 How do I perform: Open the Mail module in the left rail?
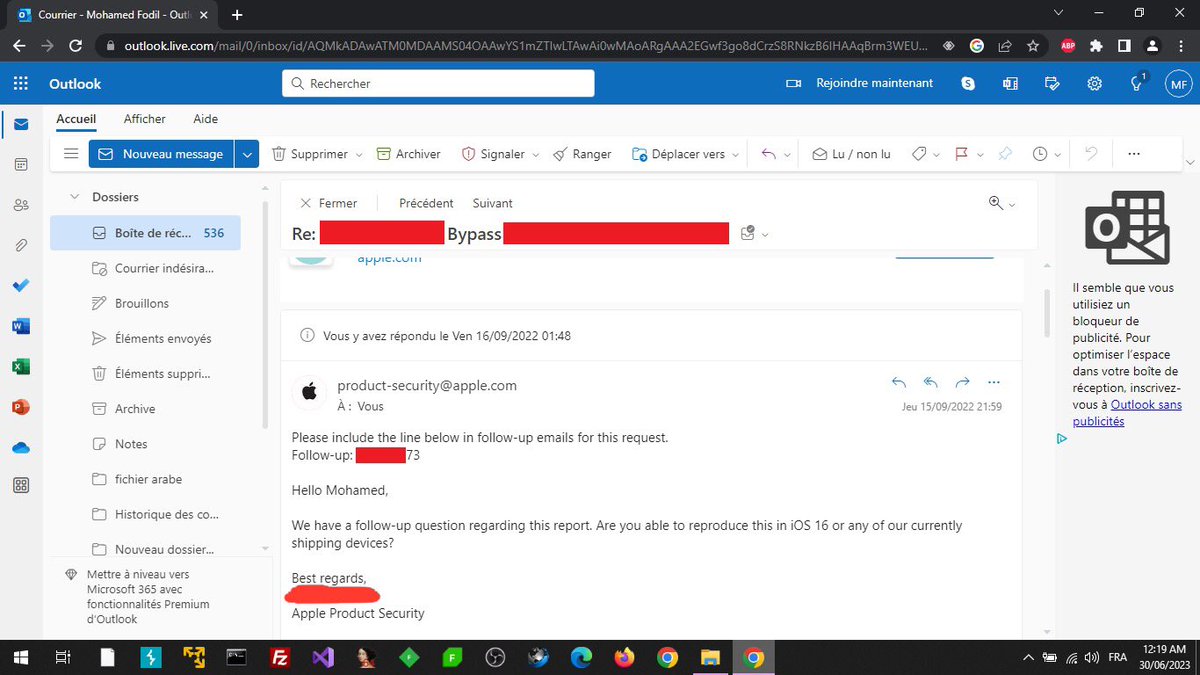coord(20,124)
